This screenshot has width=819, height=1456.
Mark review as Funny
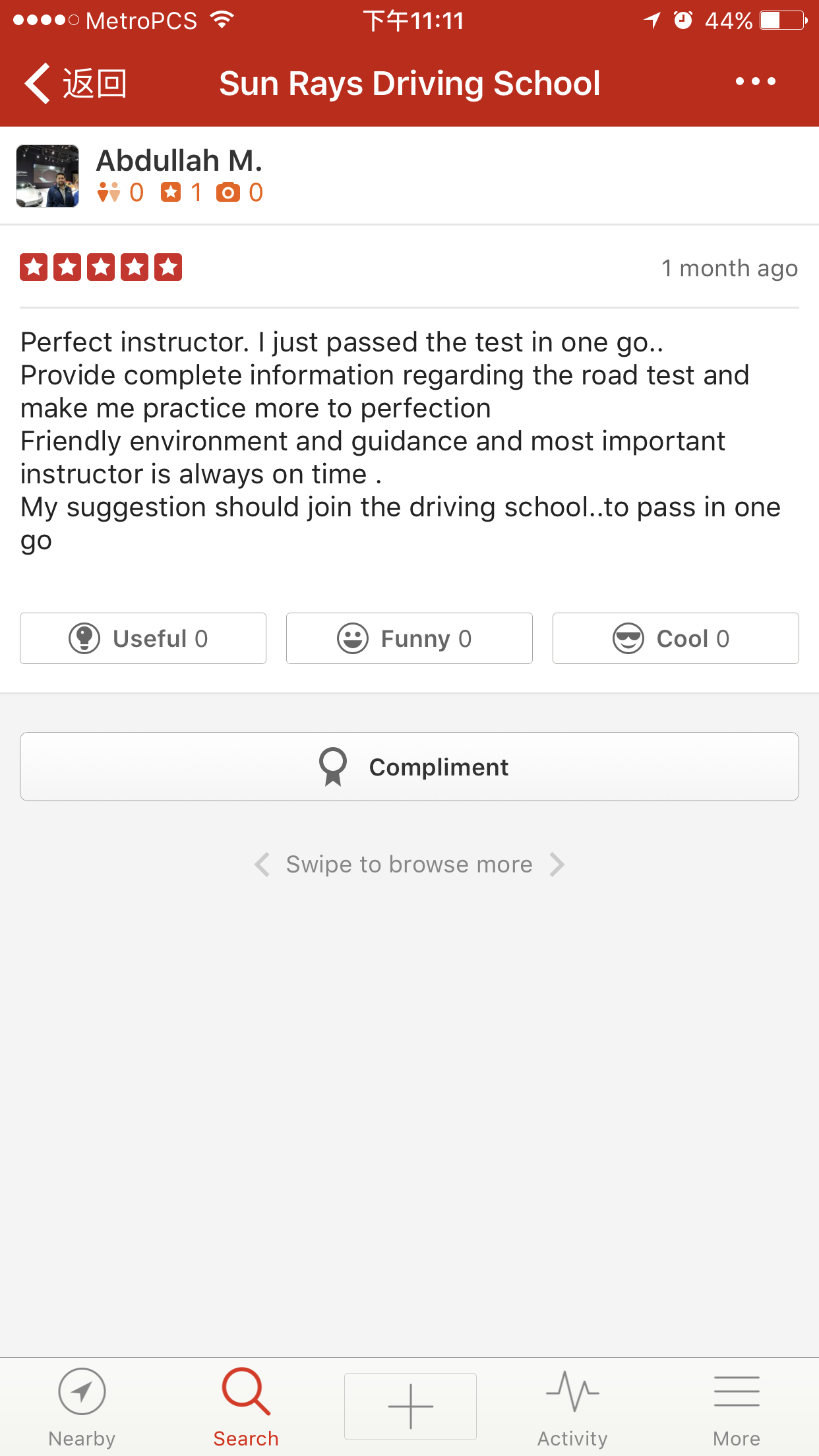(409, 638)
